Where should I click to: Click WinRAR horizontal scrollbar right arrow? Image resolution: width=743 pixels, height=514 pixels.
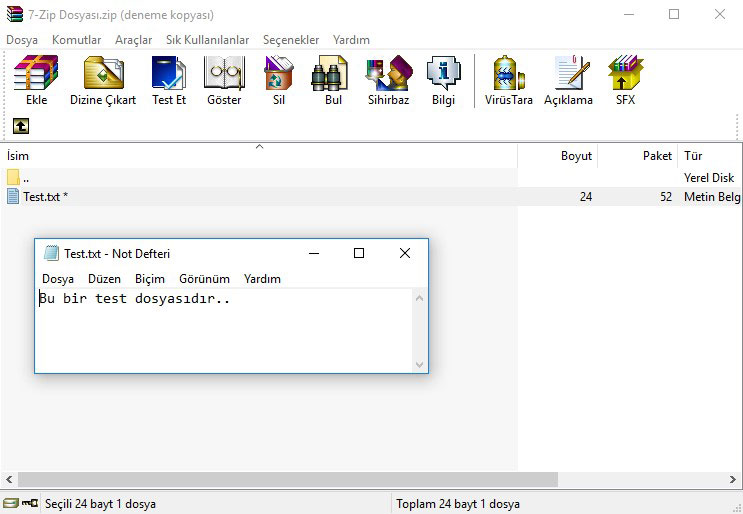(x=733, y=479)
